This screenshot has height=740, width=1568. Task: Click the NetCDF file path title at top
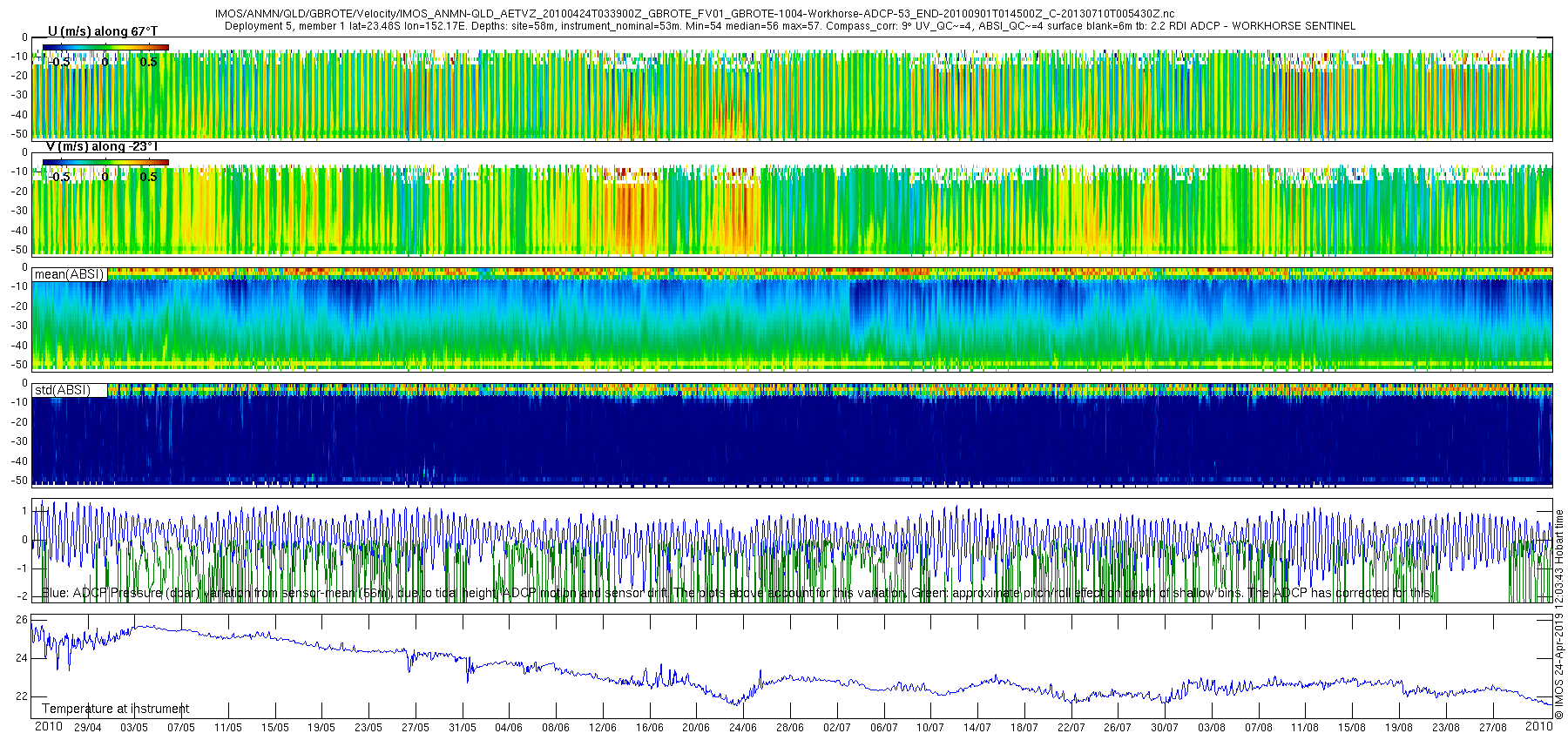[694, 14]
